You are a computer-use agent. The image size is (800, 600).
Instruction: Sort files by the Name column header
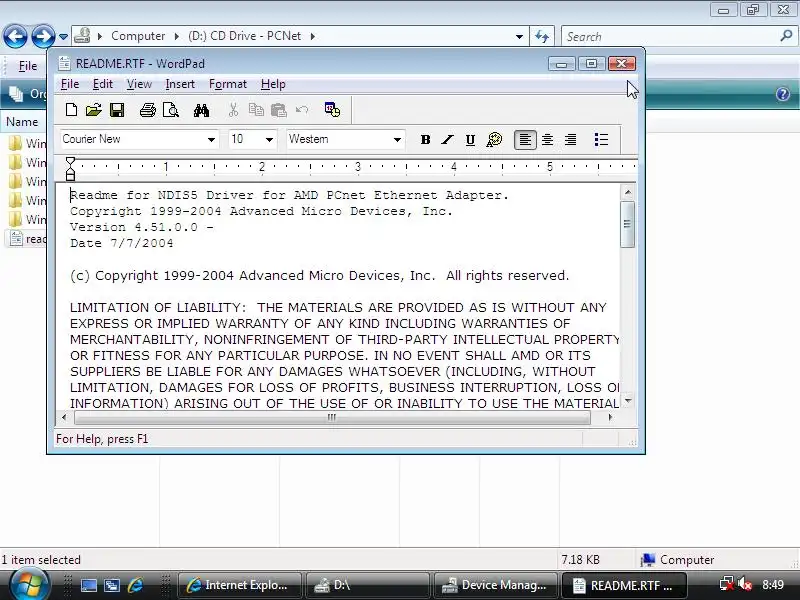point(22,122)
